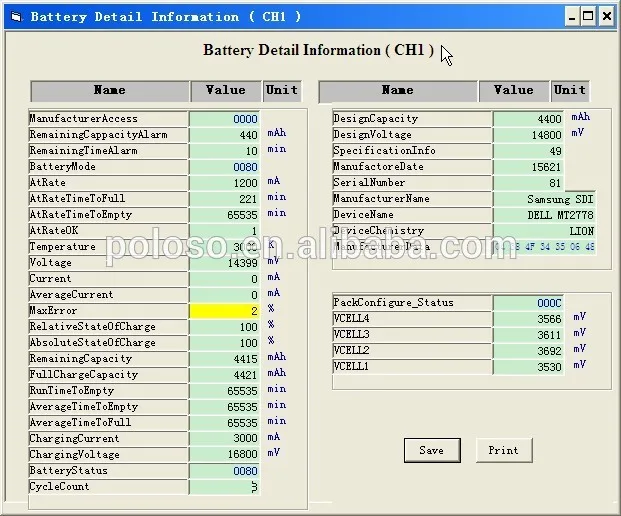The height and width of the screenshot is (516, 621).
Task: Minimize the Battery Detail Information window
Action: click(572, 16)
